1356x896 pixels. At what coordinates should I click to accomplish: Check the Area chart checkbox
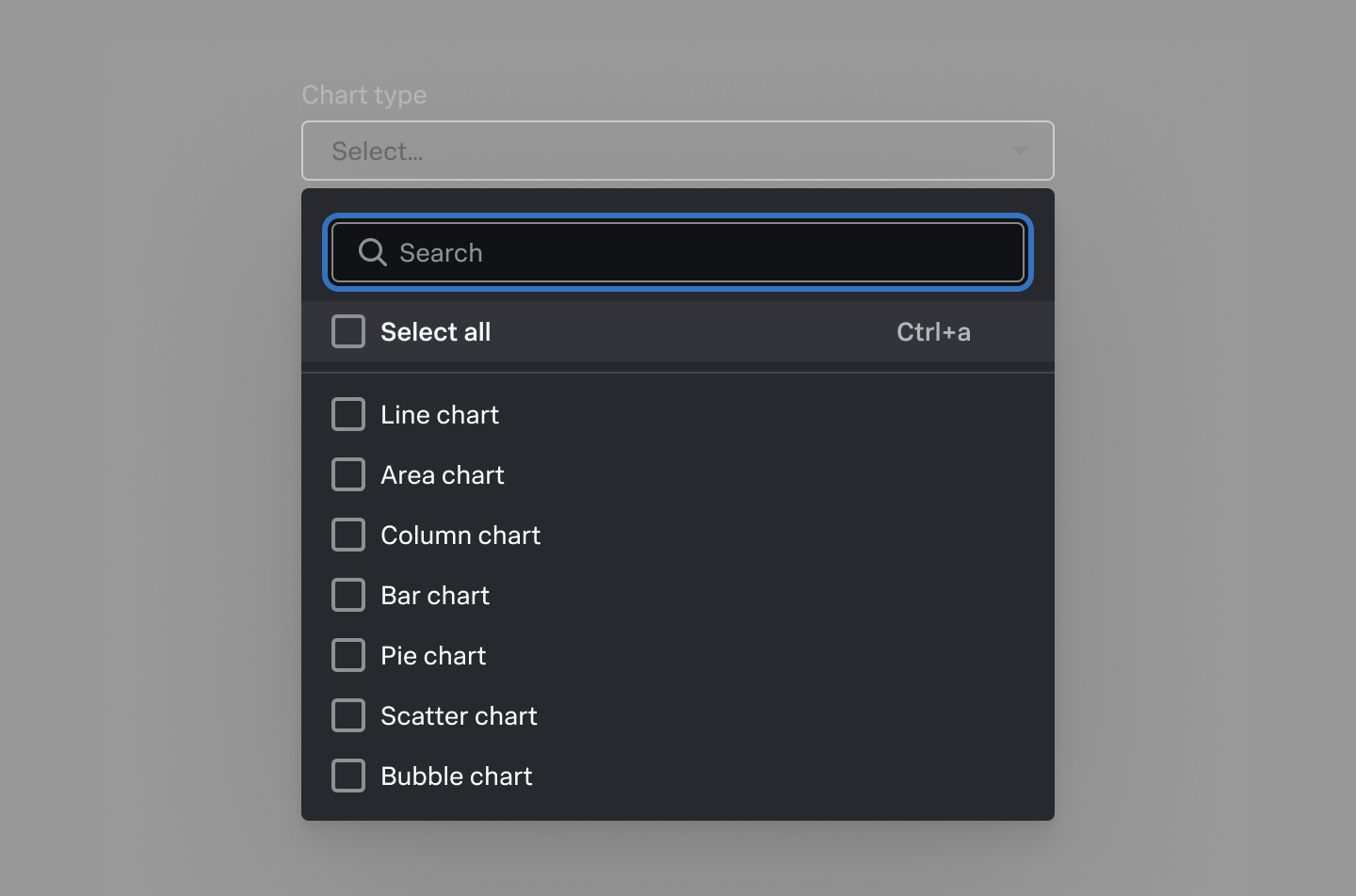[348, 474]
